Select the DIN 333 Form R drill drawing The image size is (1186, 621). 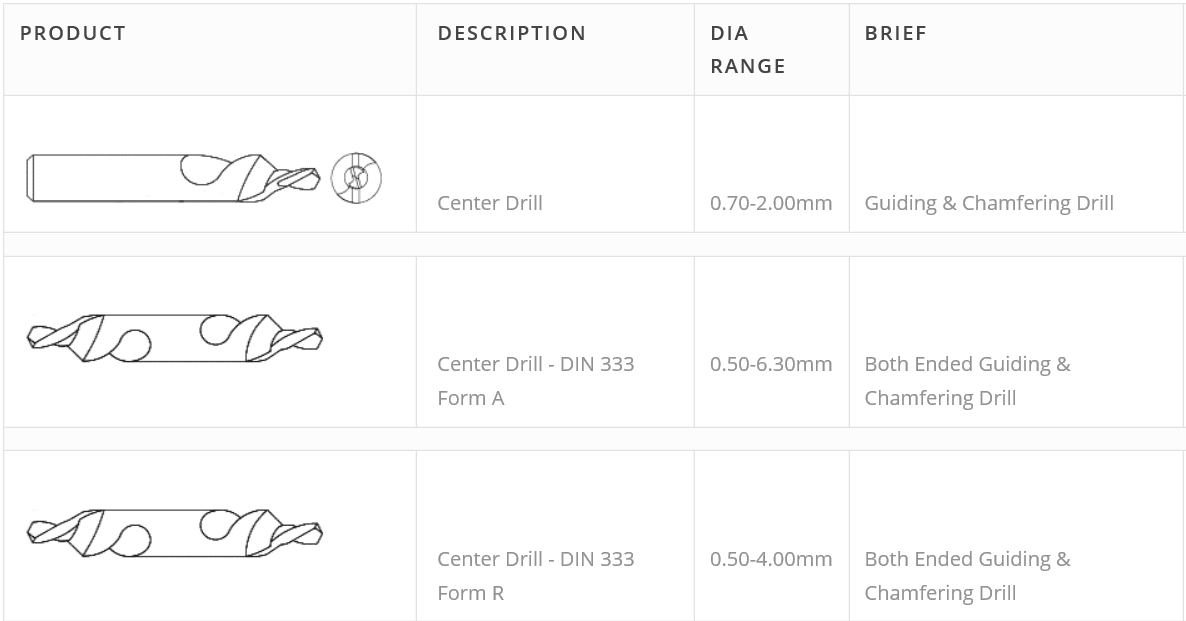coord(174,532)
